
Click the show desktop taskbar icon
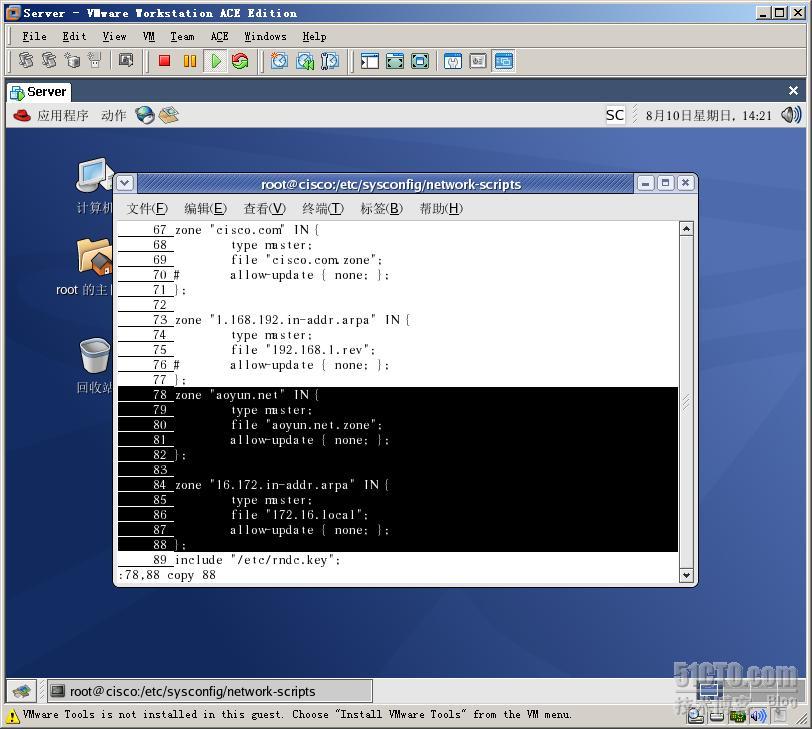tap(22, 691)
